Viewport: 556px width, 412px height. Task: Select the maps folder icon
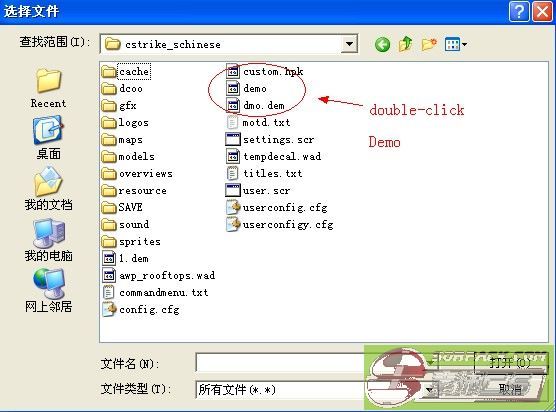click(109, 140)
